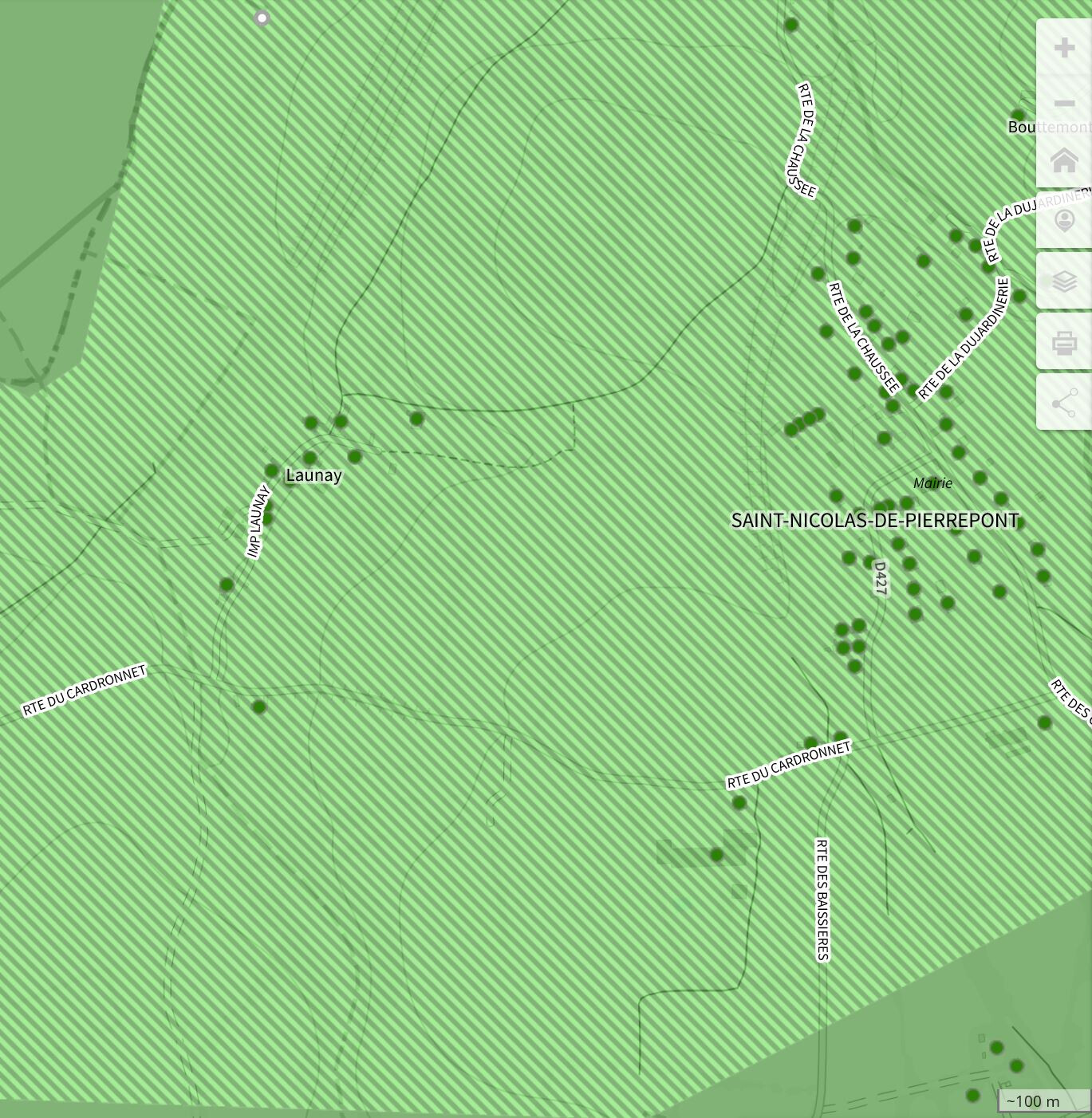The image size is (1092, 1118).
Task: Click the green dot at top of Rte de la Chaussée
Action: 791,25
